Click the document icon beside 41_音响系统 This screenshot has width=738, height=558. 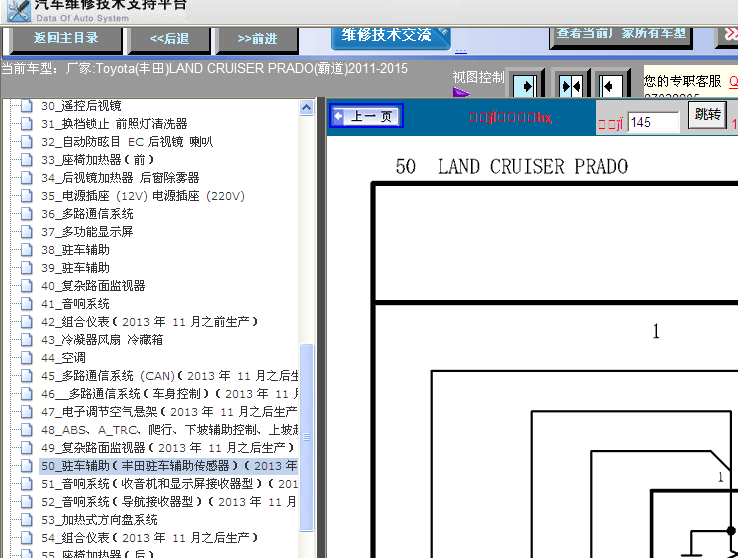[26, 303]
